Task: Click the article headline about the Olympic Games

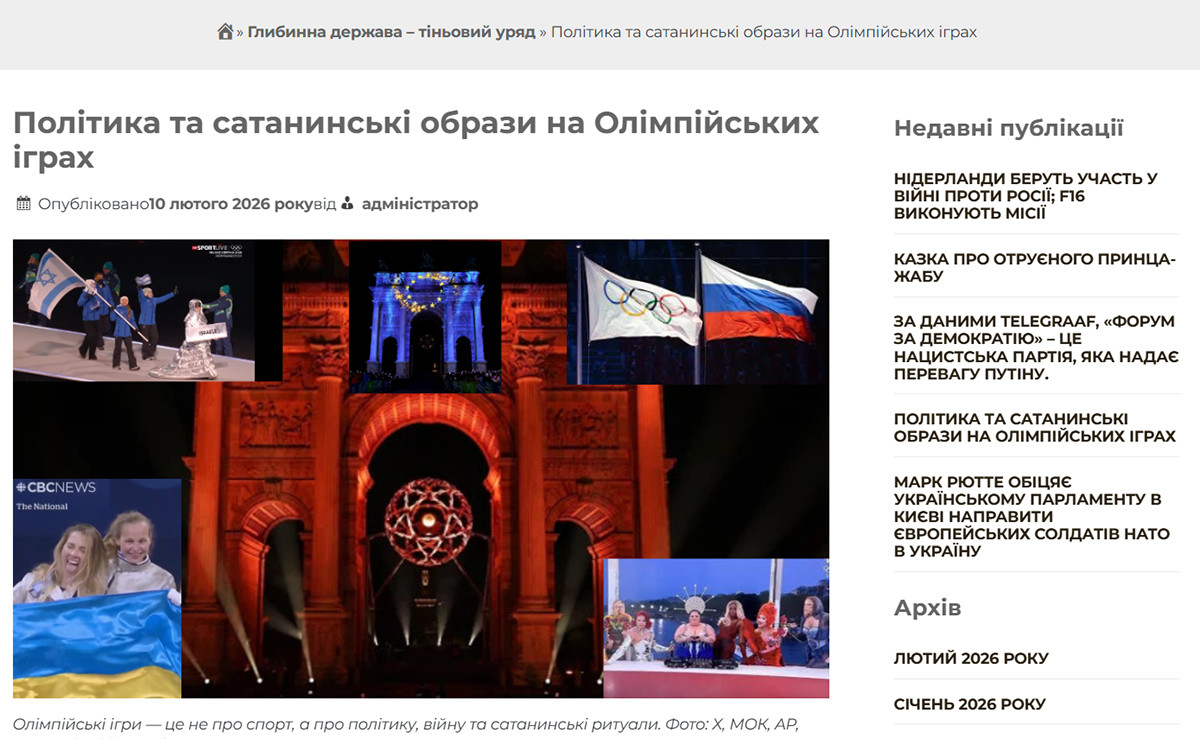Action: tap(415, 140)
